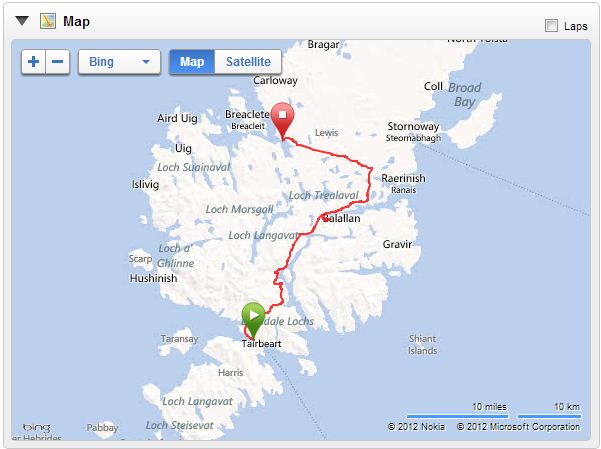The width and height of the screenshot is (601, 449).
Task: Collapse the Map panel triangle
Action: pyautogui.click(x=22, y=21)
